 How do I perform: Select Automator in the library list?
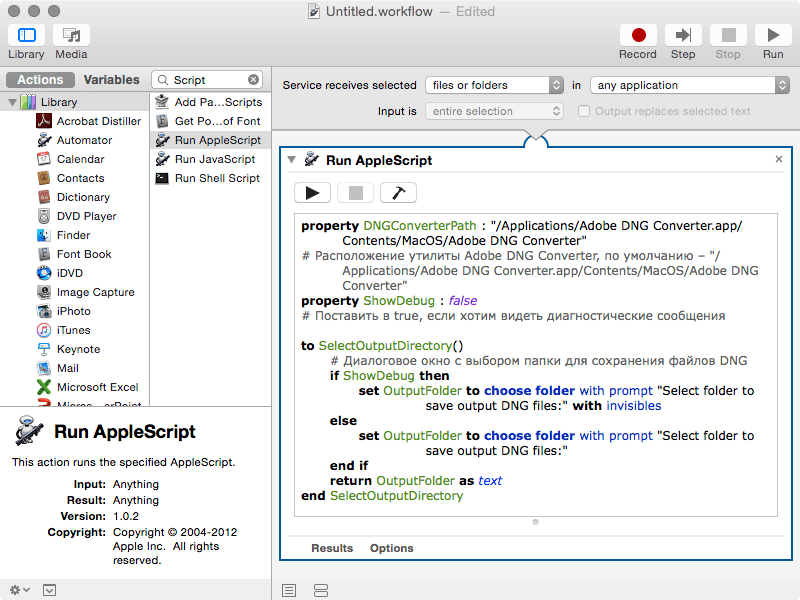point(74,140)
